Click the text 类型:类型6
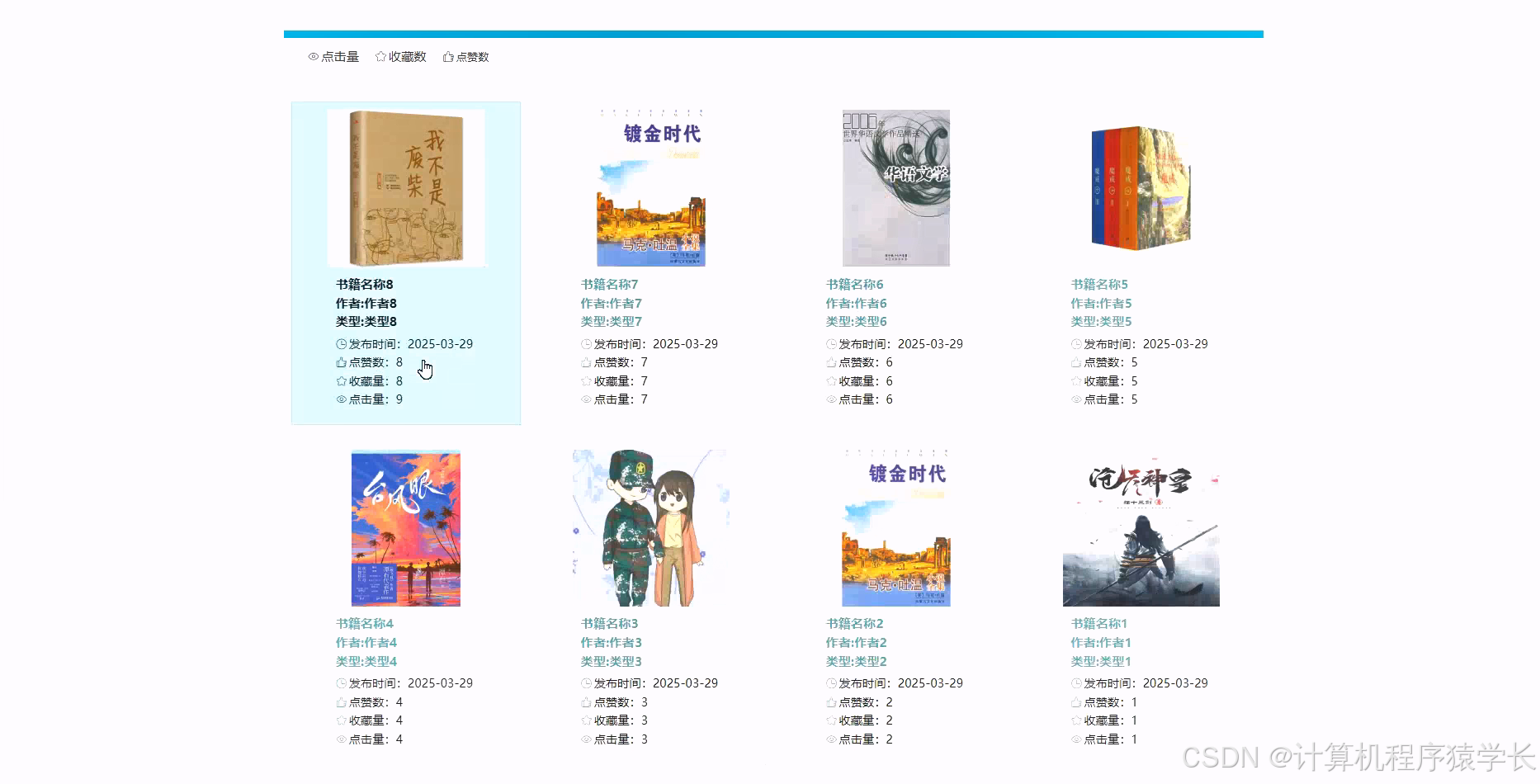 [x=857, y=322]
